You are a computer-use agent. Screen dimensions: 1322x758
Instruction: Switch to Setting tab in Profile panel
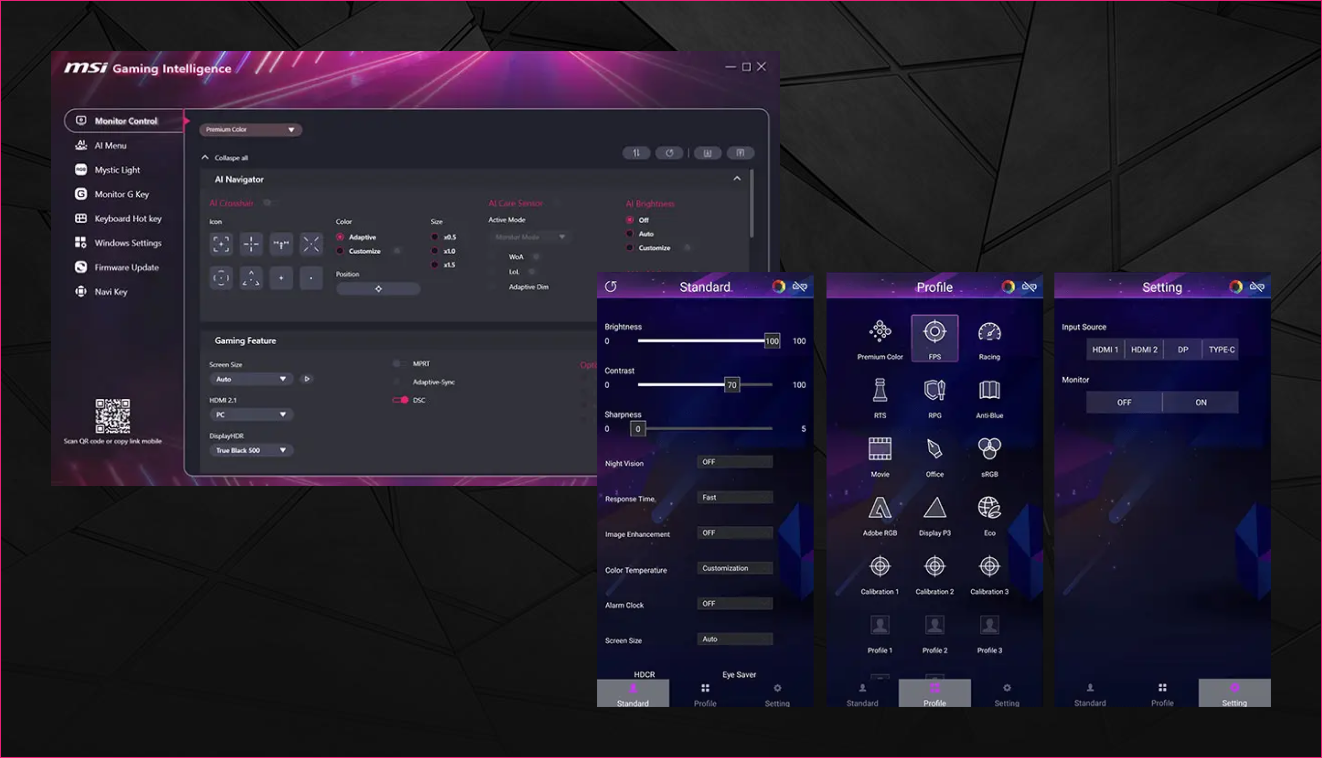(1007, 694)
